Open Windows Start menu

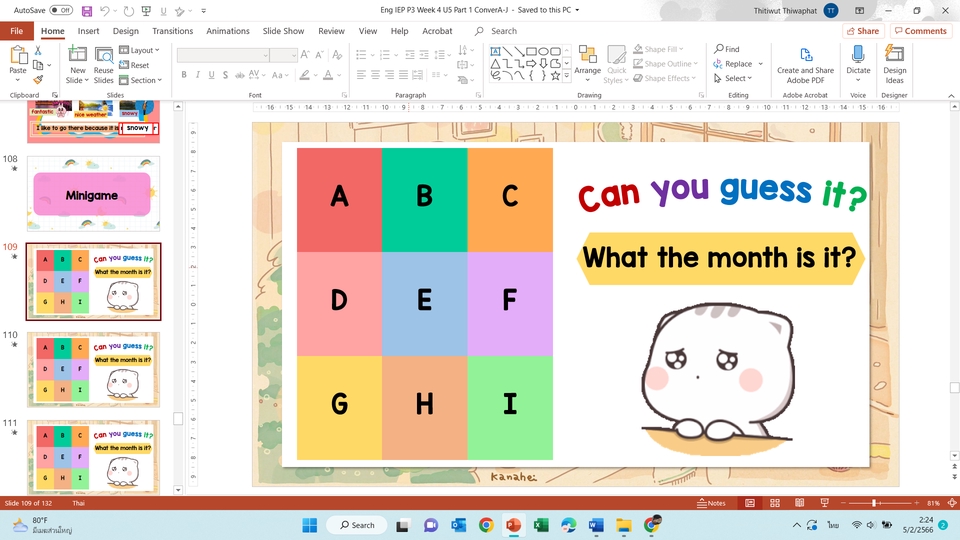pos(310,525)
